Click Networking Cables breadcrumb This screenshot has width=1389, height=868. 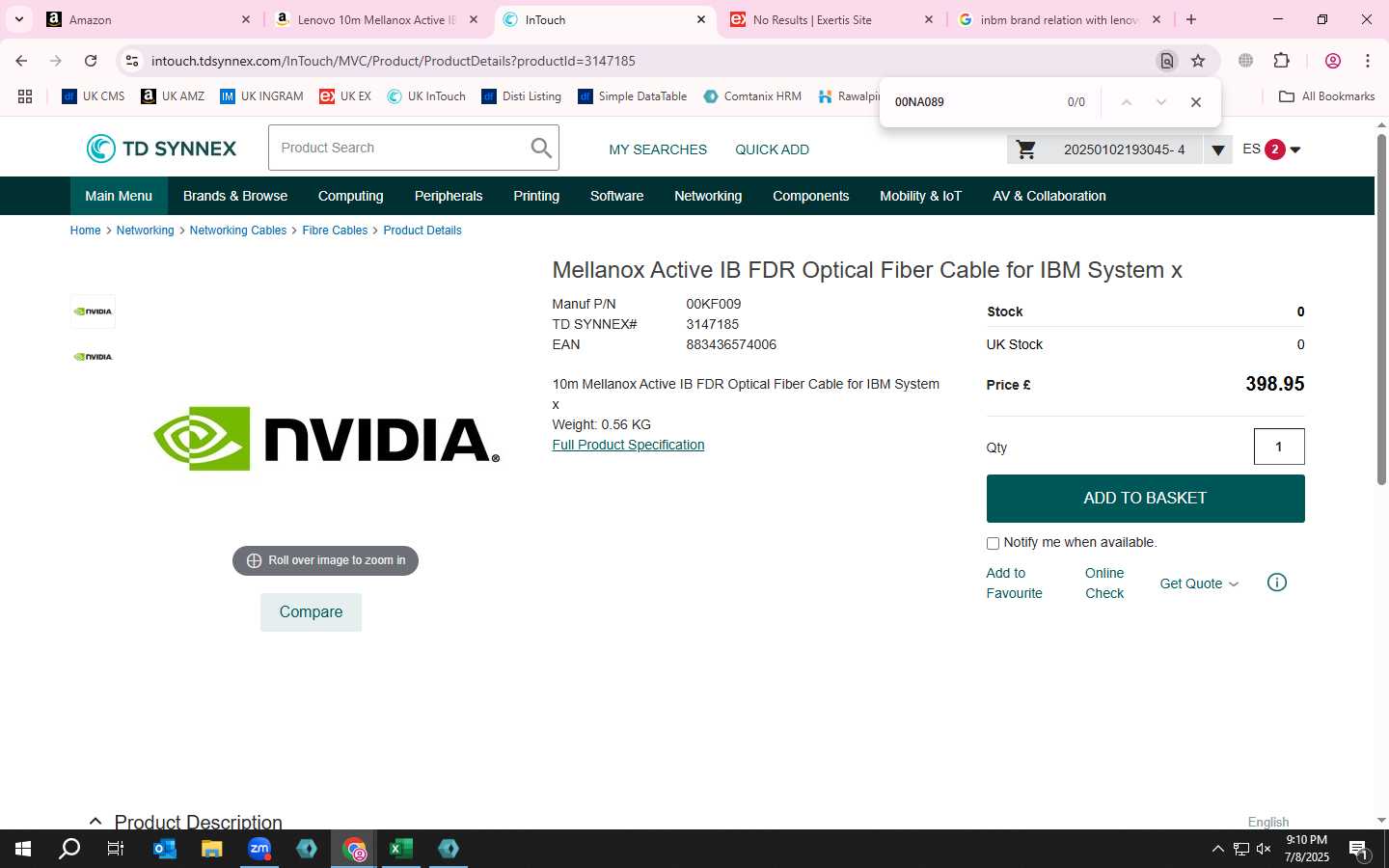(x=238, y=231)
